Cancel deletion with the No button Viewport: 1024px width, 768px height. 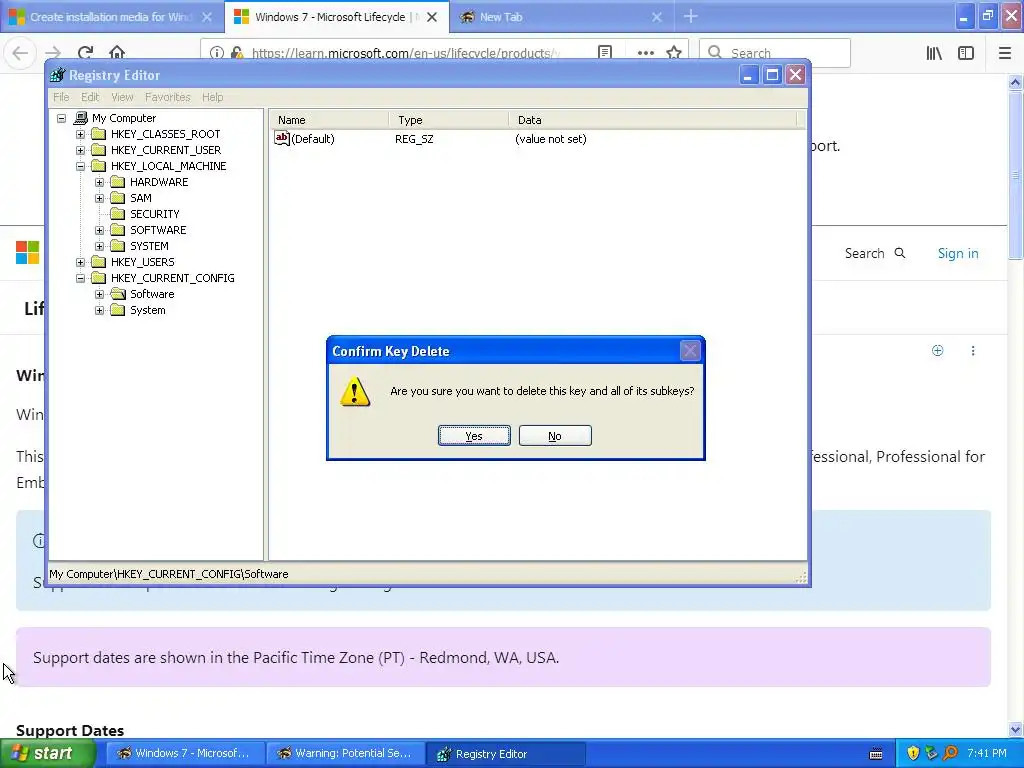pyautogui.click(x=555, y=436)
